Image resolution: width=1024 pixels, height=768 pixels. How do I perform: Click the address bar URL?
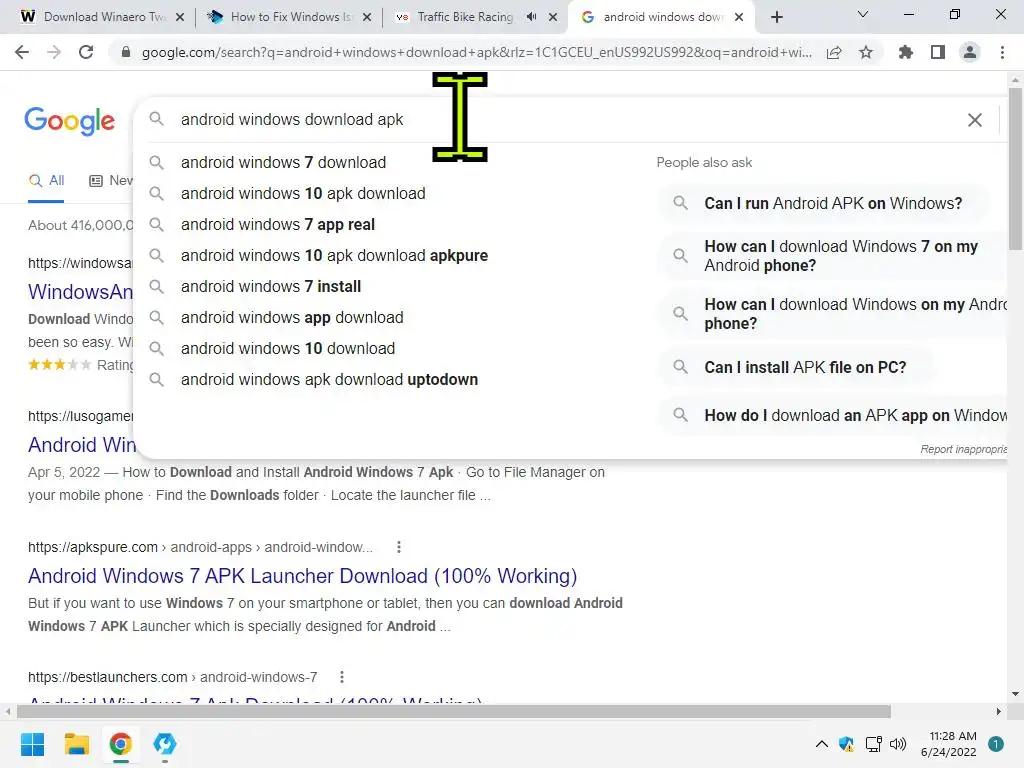point(477,52)
